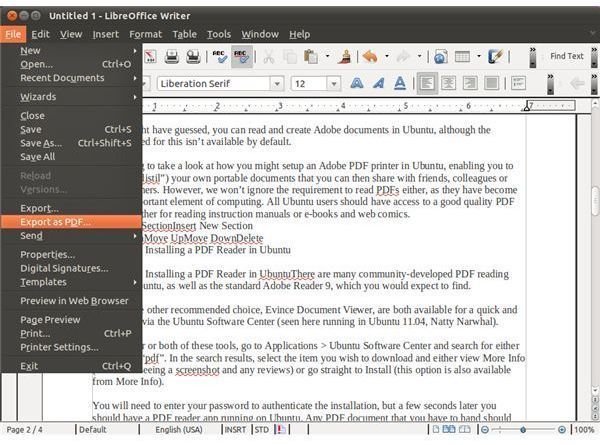This screenshot has height=445, width=600.
Task: Open the Format menu
Action: [x=145, y=34]
